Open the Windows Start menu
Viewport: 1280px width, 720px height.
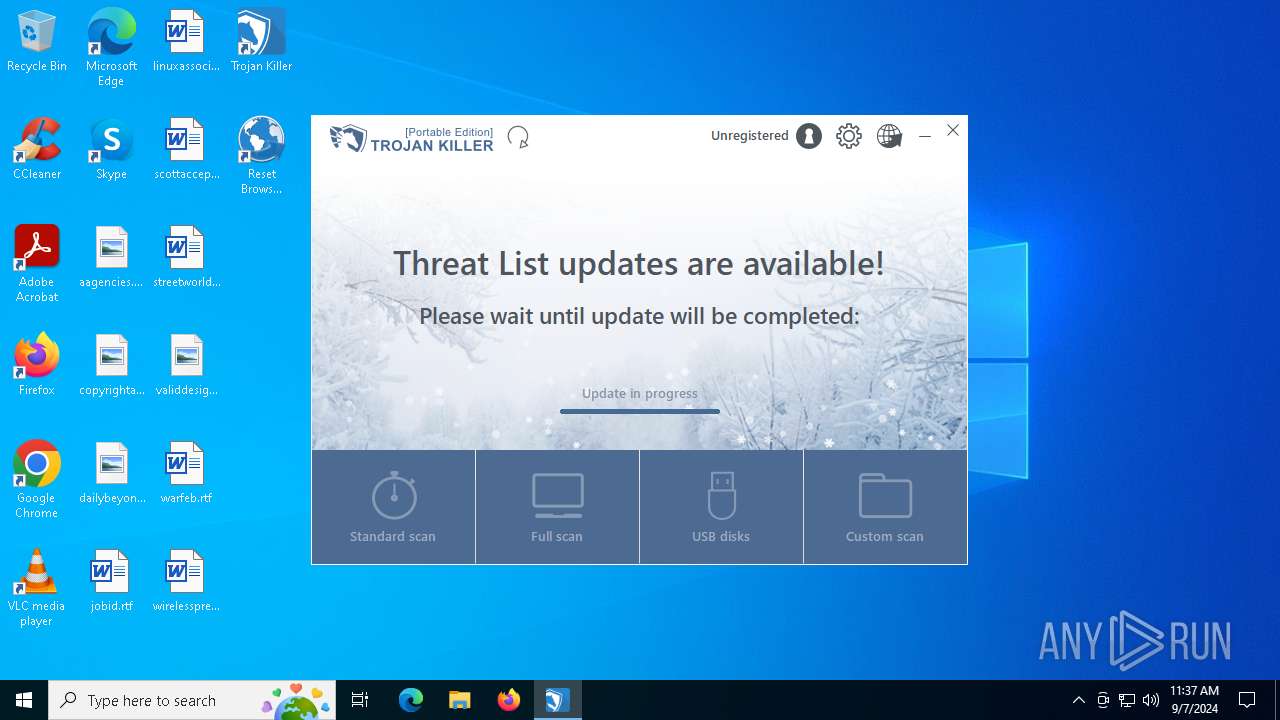pyautogui.click(x=24, y=700)
